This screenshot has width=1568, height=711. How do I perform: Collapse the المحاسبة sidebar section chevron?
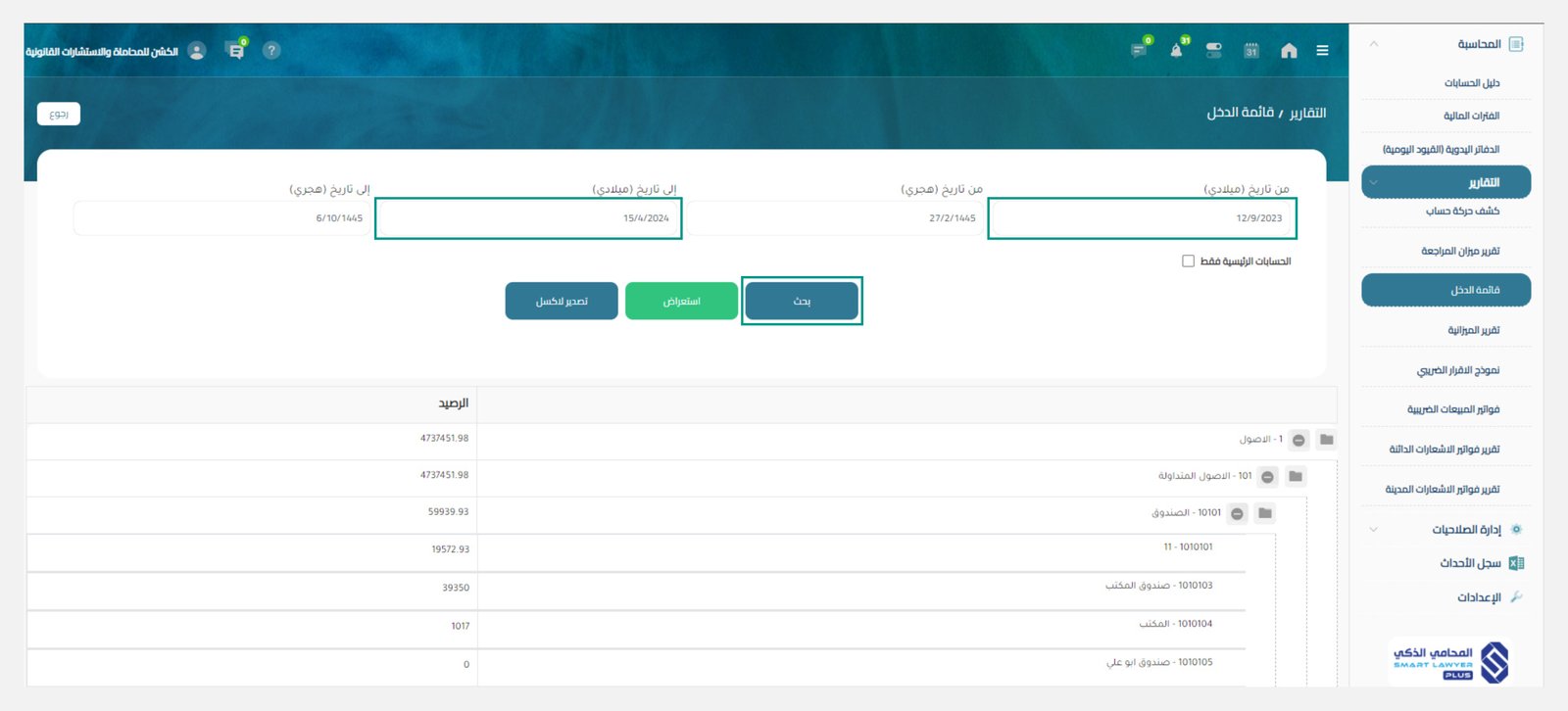point(1374,44)
